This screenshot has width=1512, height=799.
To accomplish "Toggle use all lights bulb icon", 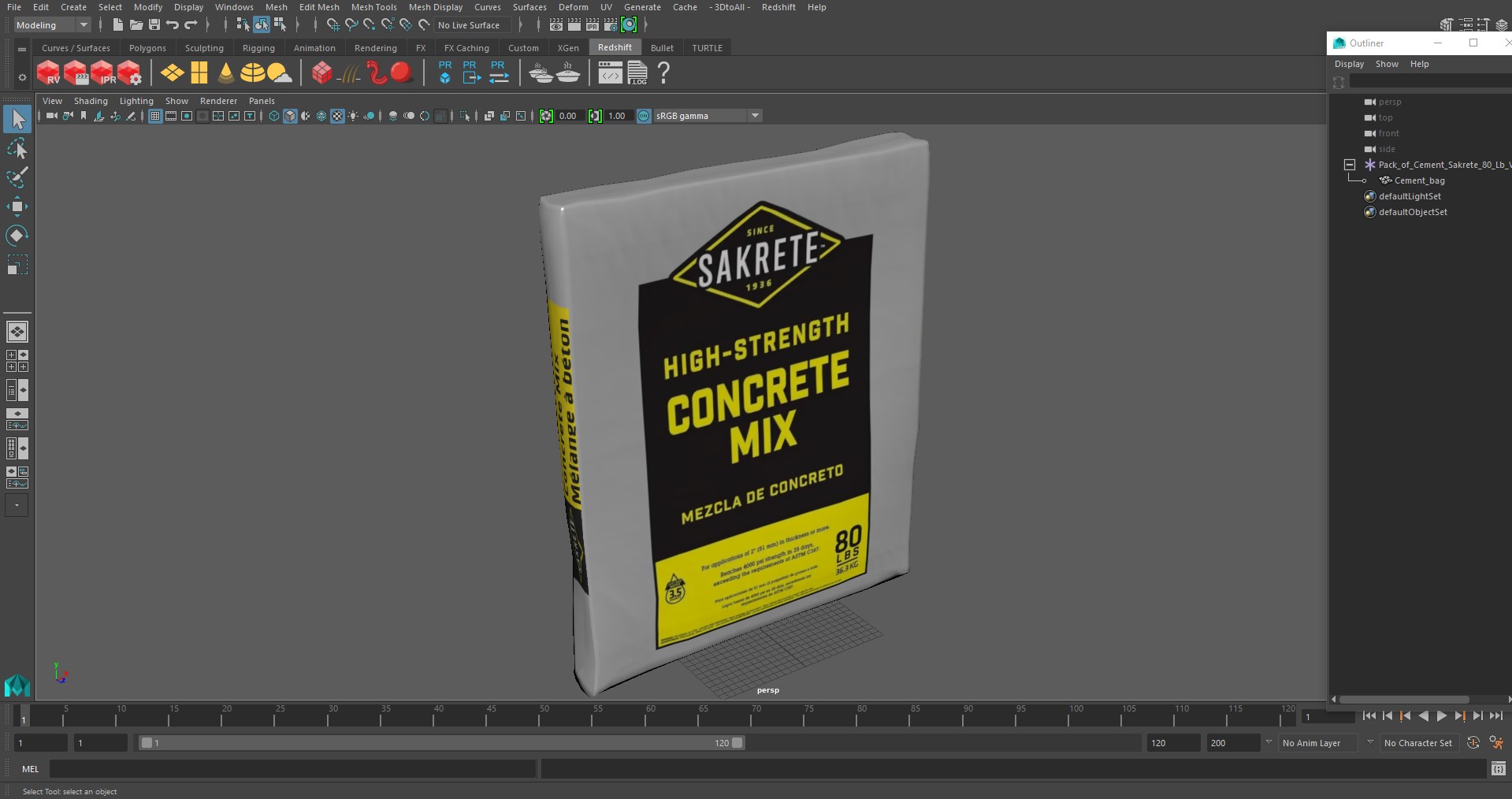I will [353, 116].
